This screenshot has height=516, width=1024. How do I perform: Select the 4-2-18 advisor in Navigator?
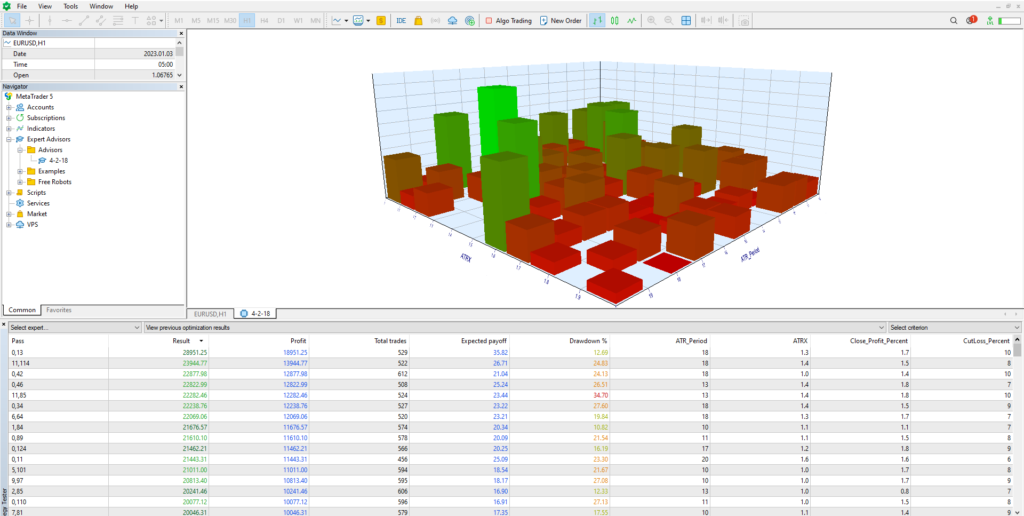58,160
